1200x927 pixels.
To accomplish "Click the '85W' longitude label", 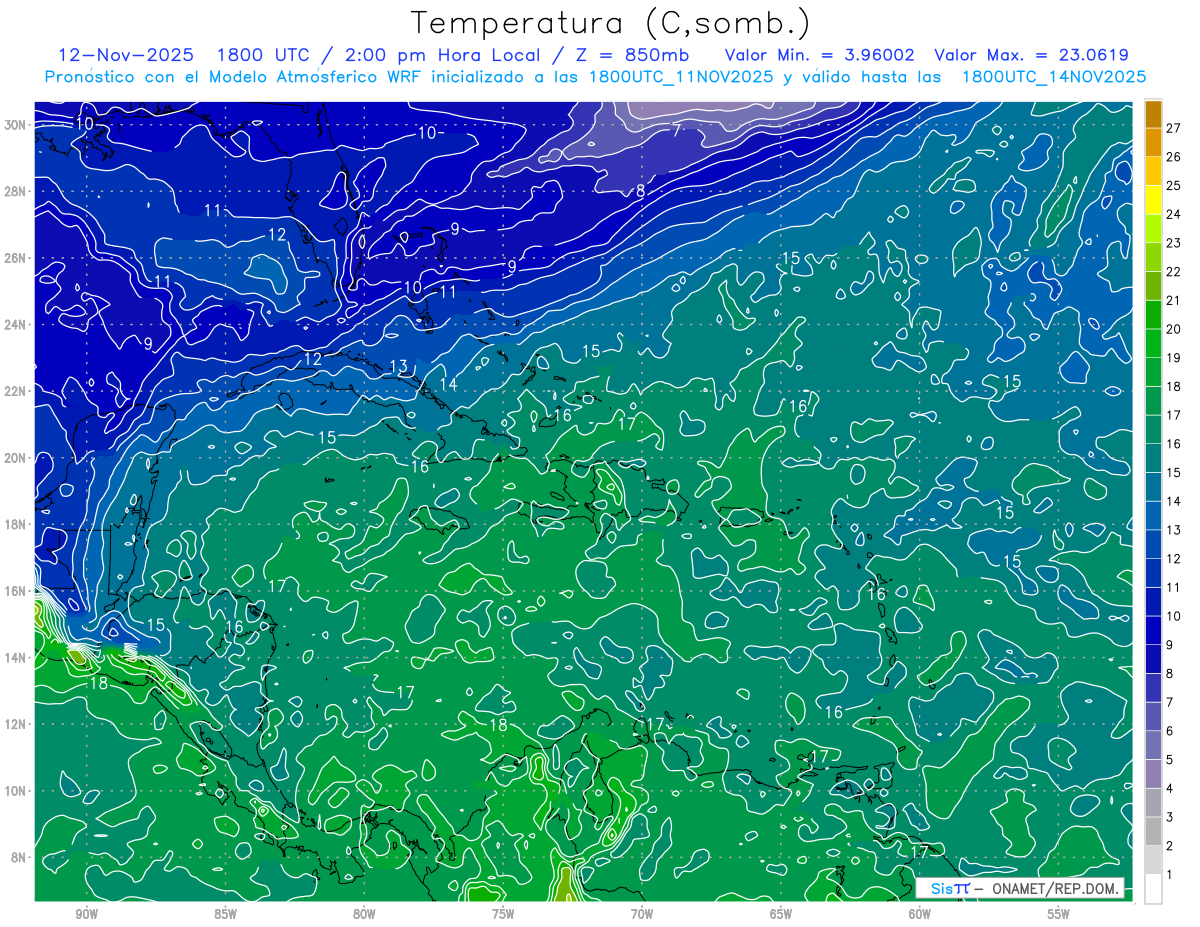I will 225,914.
